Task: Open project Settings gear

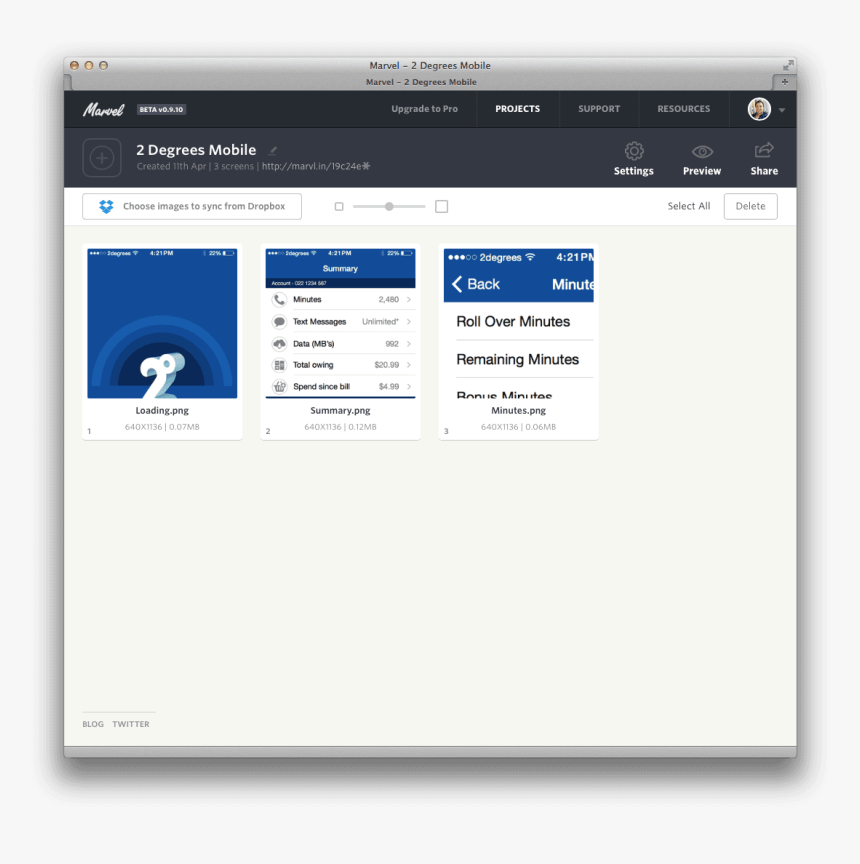Action: coord(634,151)
